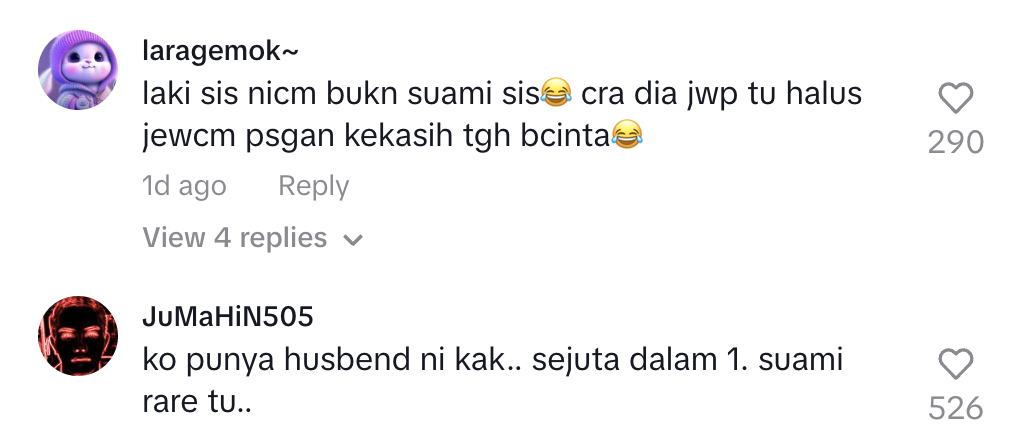
Task: Like the comment by JuMaHiN505
Action: pyautogui.click(x=955, y=364)
